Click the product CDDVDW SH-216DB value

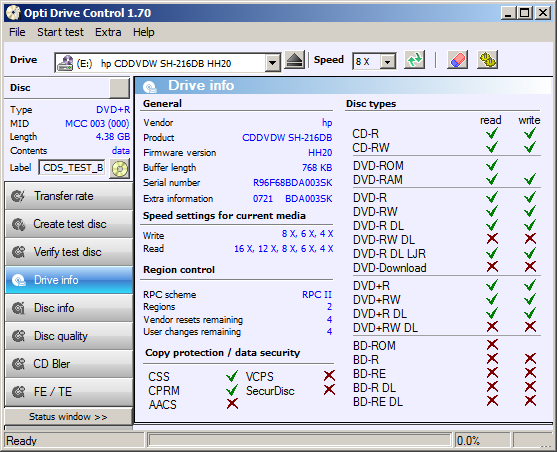point(287,138)
